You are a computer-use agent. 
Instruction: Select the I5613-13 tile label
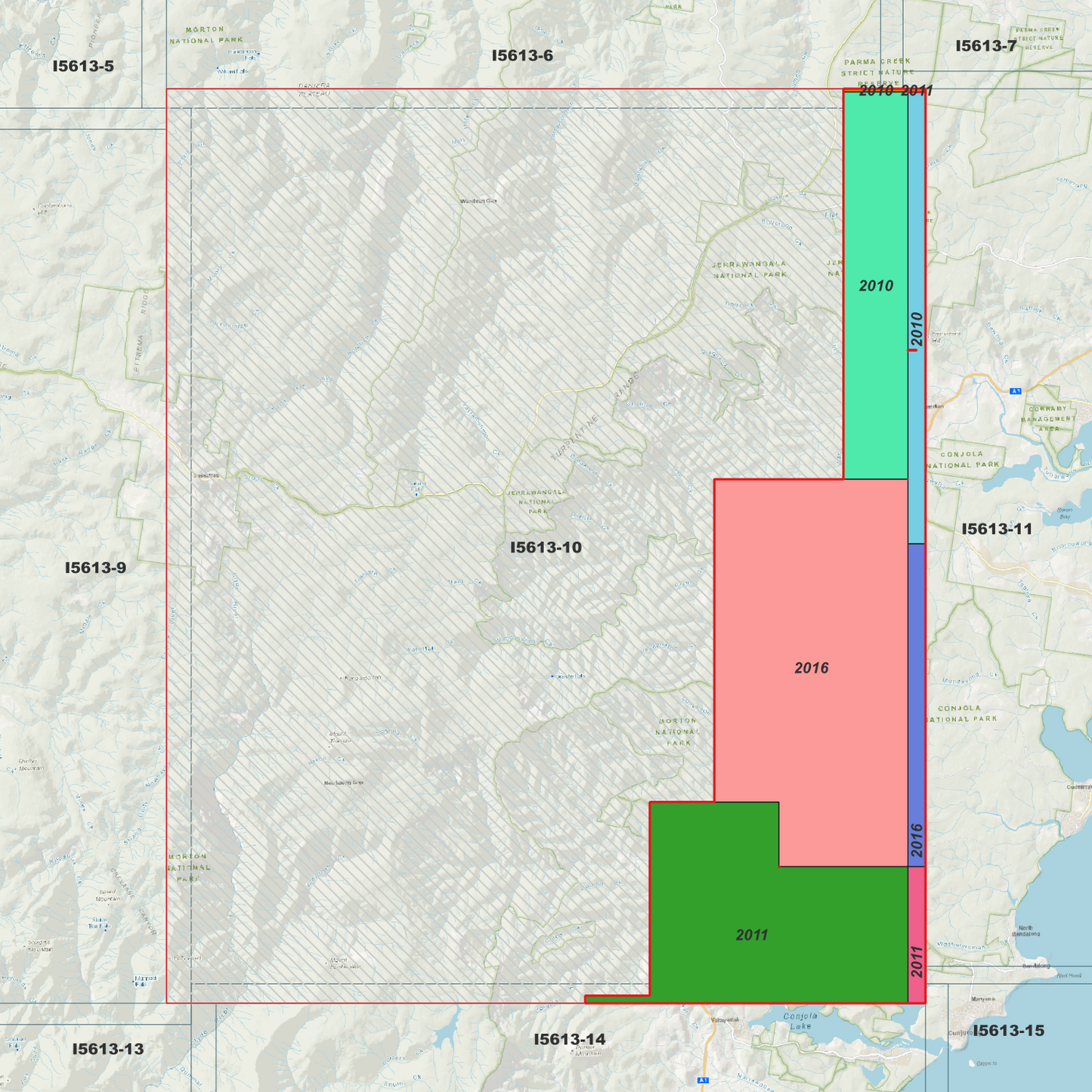point(108,1049)
